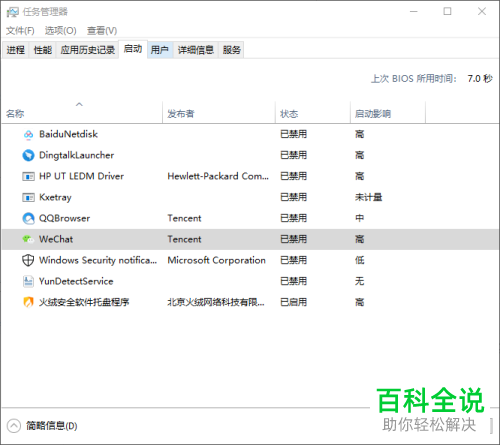Select Windows Security notifica... row name
Viewport: 500px width, 445px height.
pyautogui.click(x=98, y=260)
